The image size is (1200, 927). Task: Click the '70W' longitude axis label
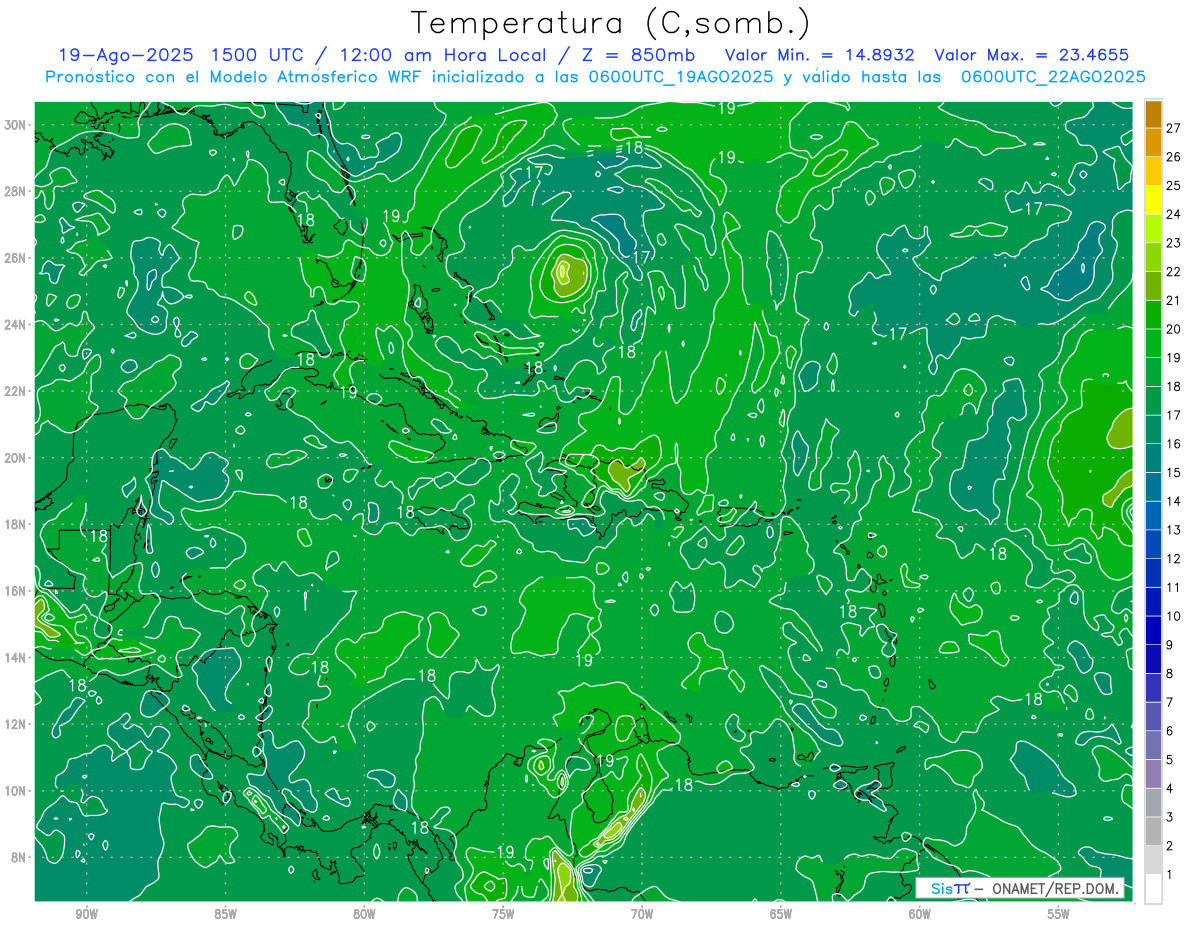point(642,914)
